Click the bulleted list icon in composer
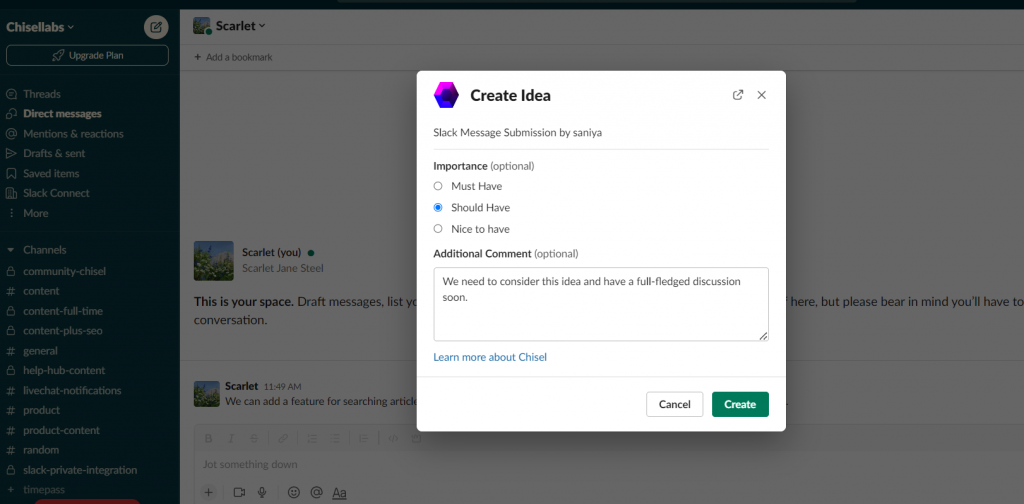Screen dimensions: 1024x504 335,438
